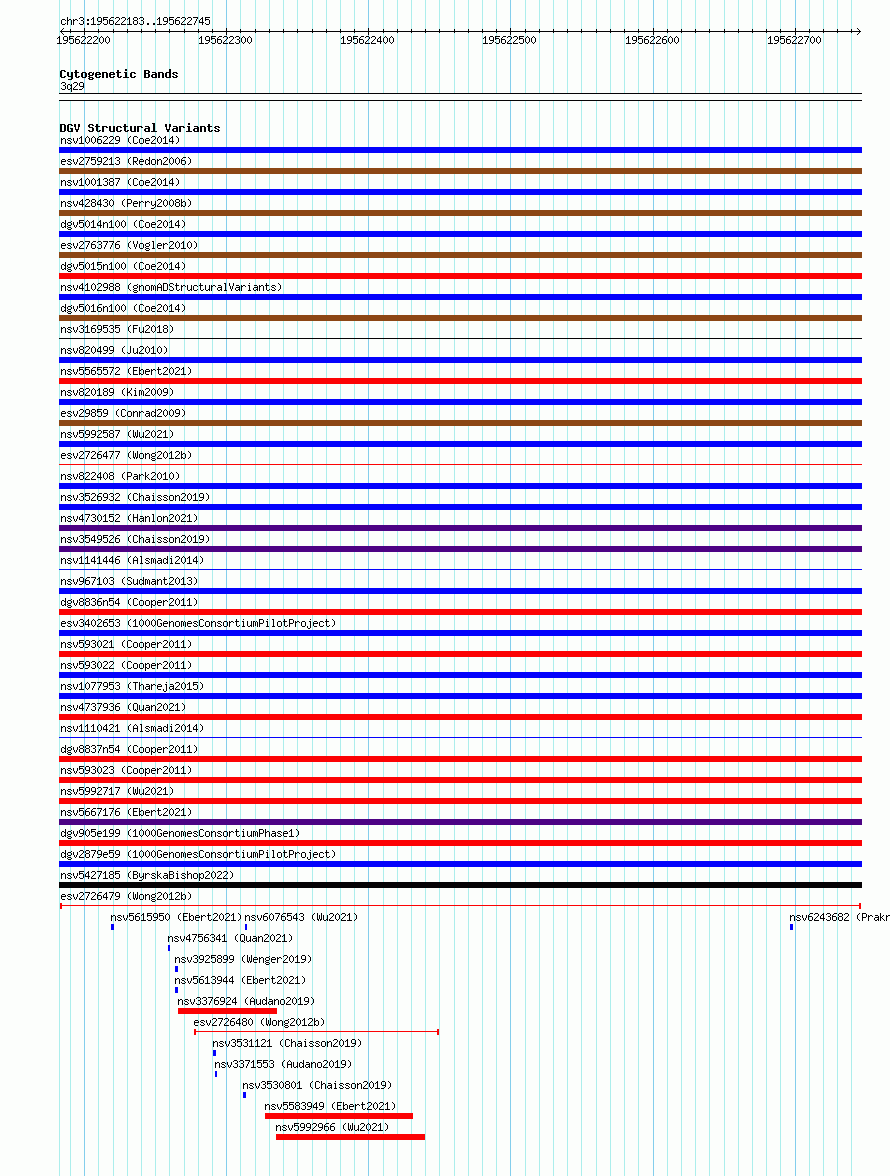Click the thin red span under esv2726480

[x=316, y=1032]
